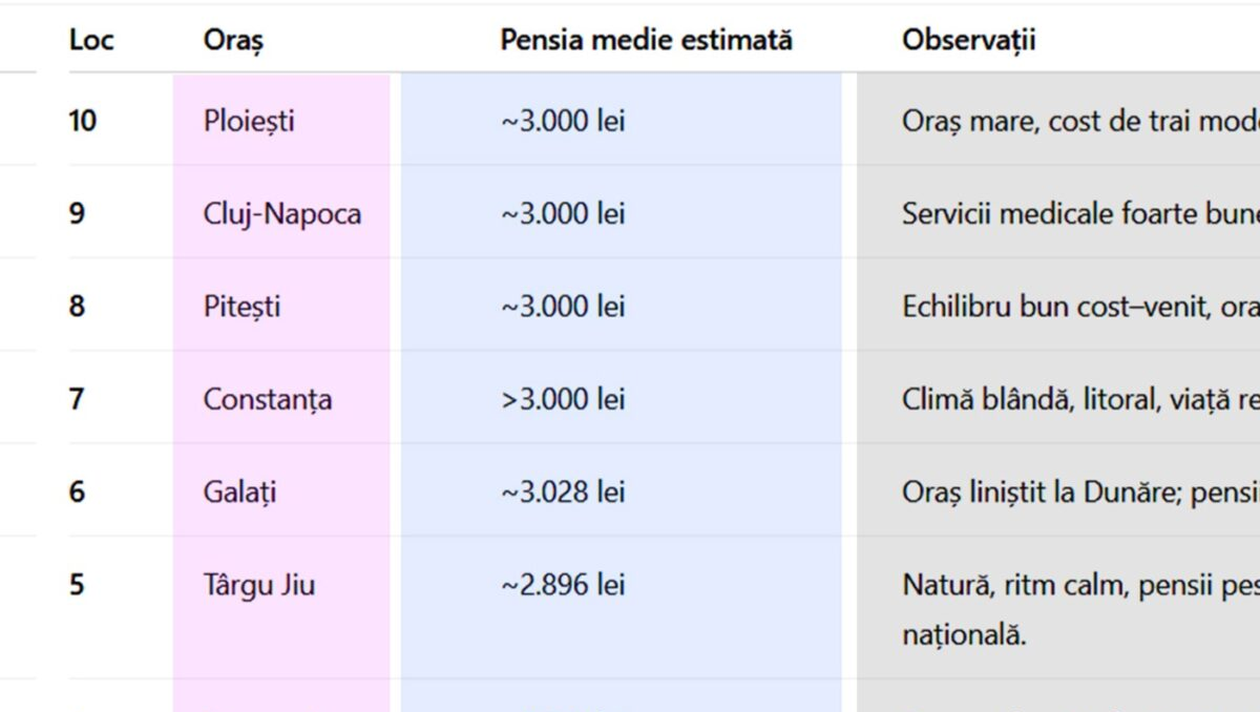Select the Târgu Jiu city cell
The image size is (1260, 712).
click(x=258, y=585)
